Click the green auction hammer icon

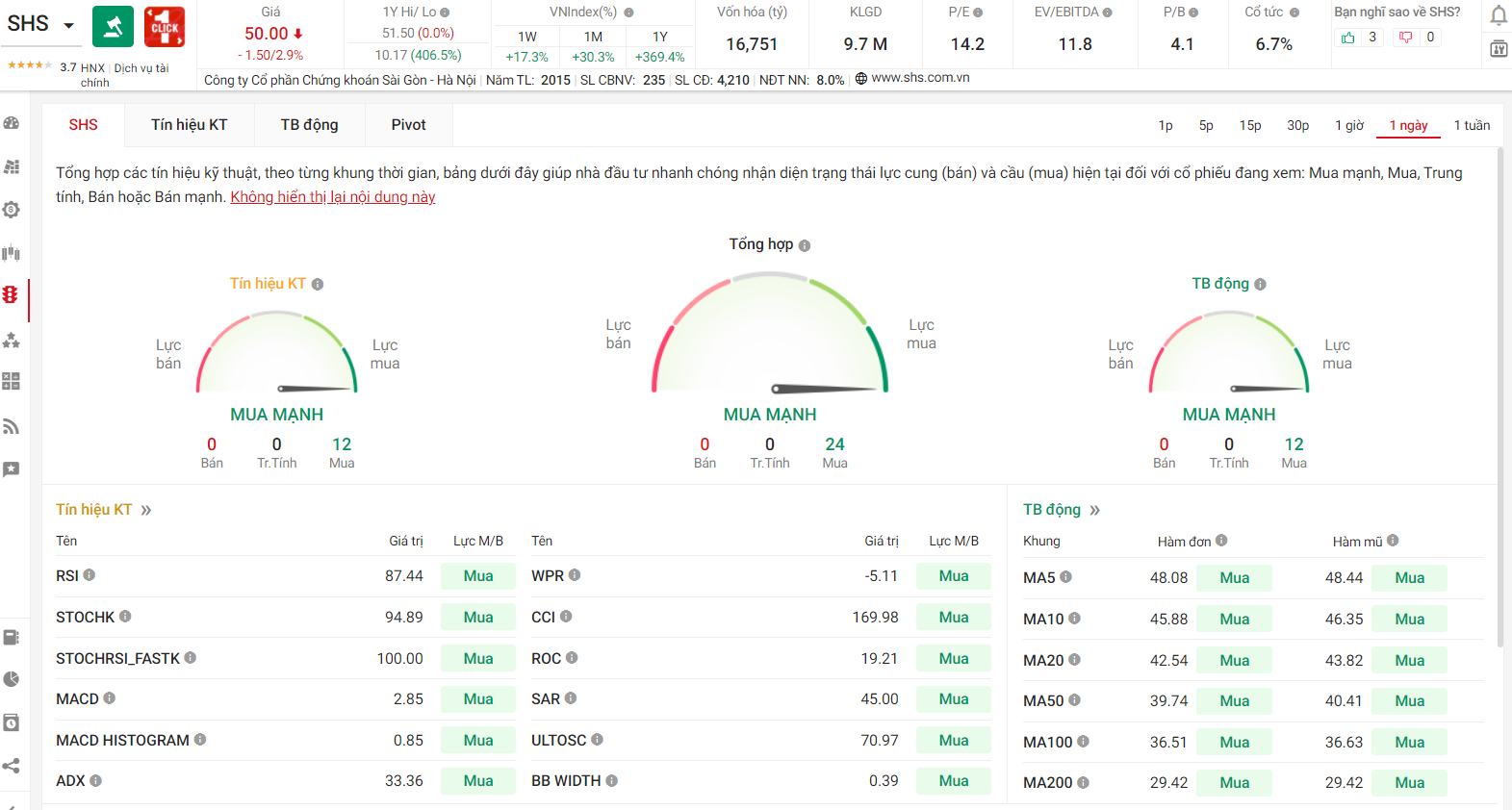point(113,27)
